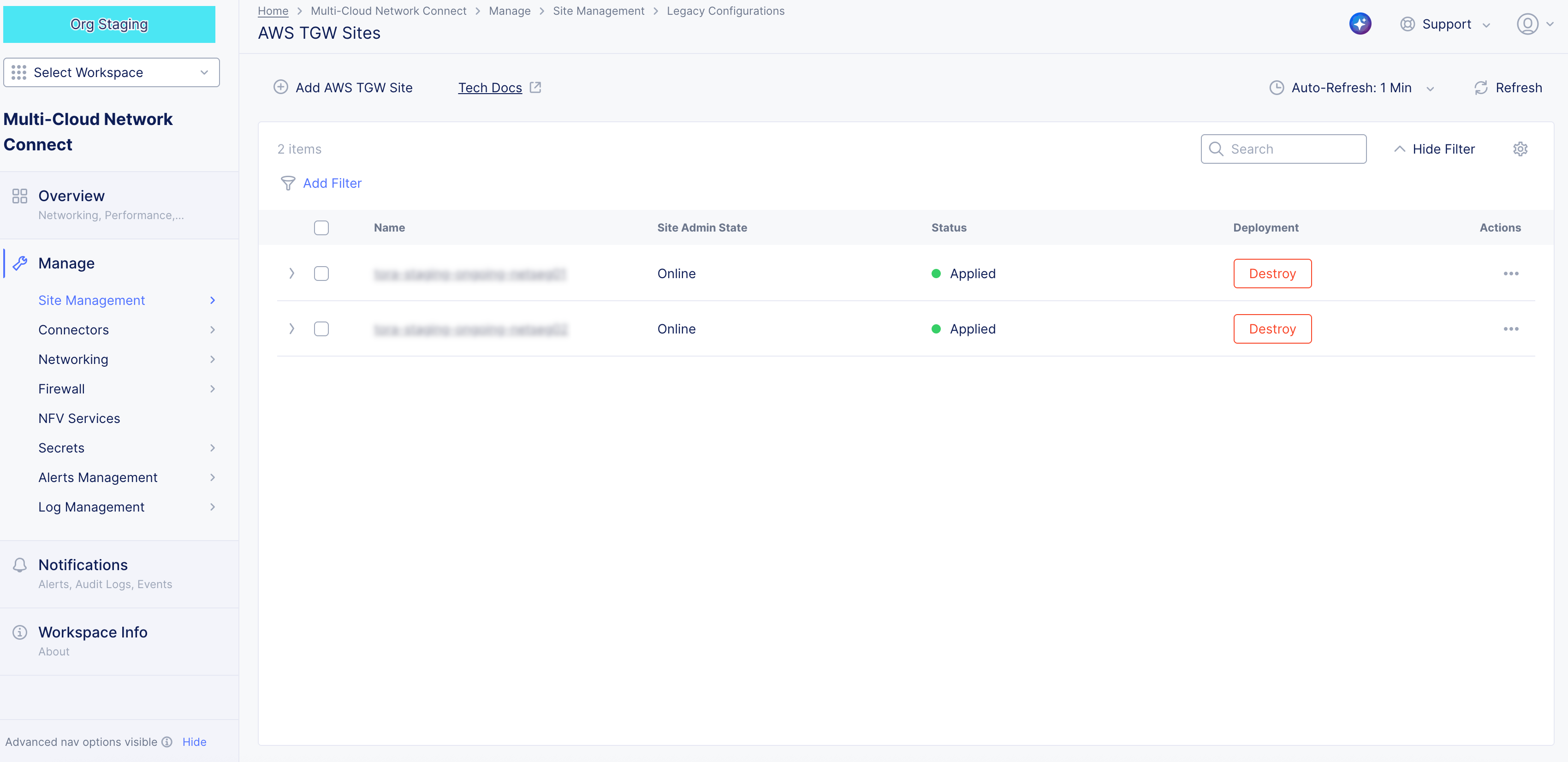Screen dimensions: 1568x762
Task: Open the Select Workspace dropdown
Action: tap(112, 72)
